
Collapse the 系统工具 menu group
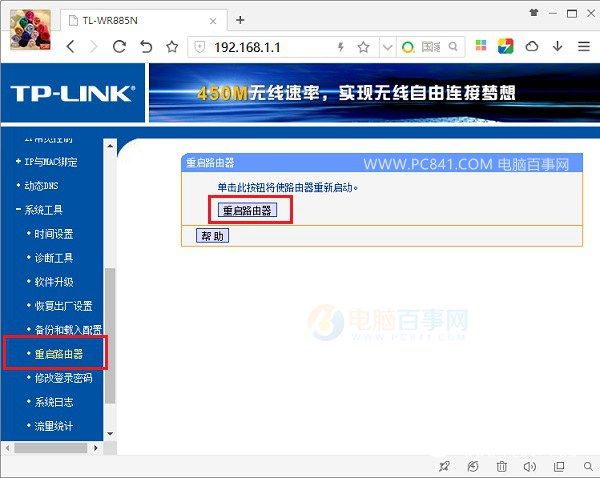[40, 210]
